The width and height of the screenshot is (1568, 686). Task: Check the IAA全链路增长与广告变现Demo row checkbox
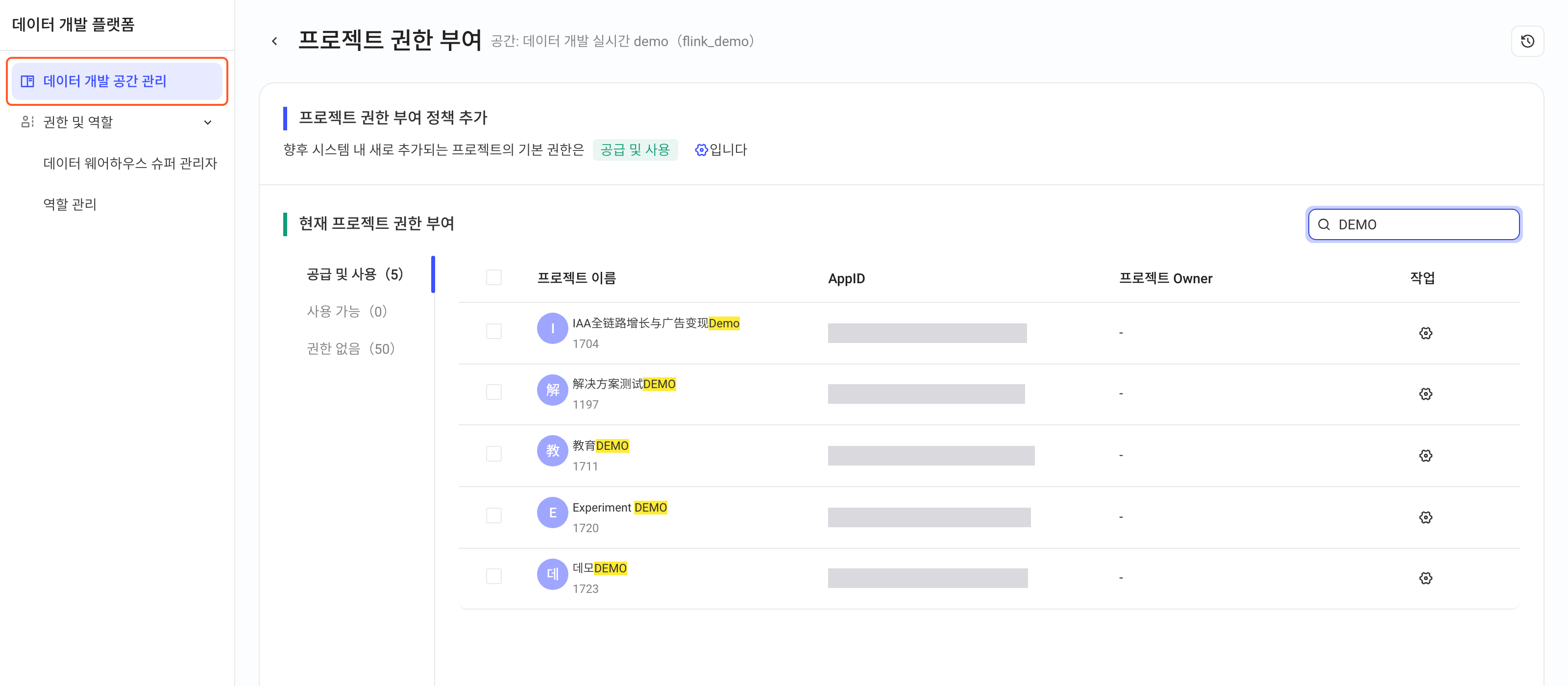493,331
